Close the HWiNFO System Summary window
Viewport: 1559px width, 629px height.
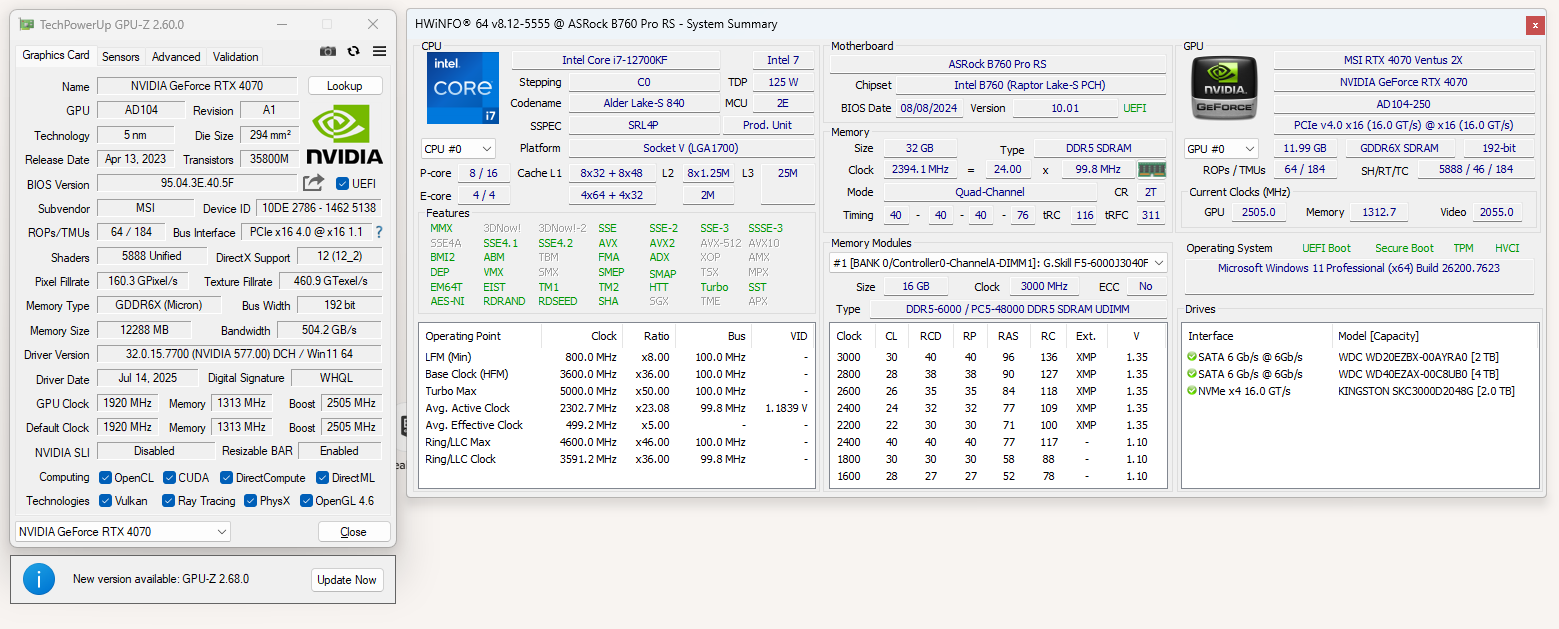click(x=1533, y=25)
